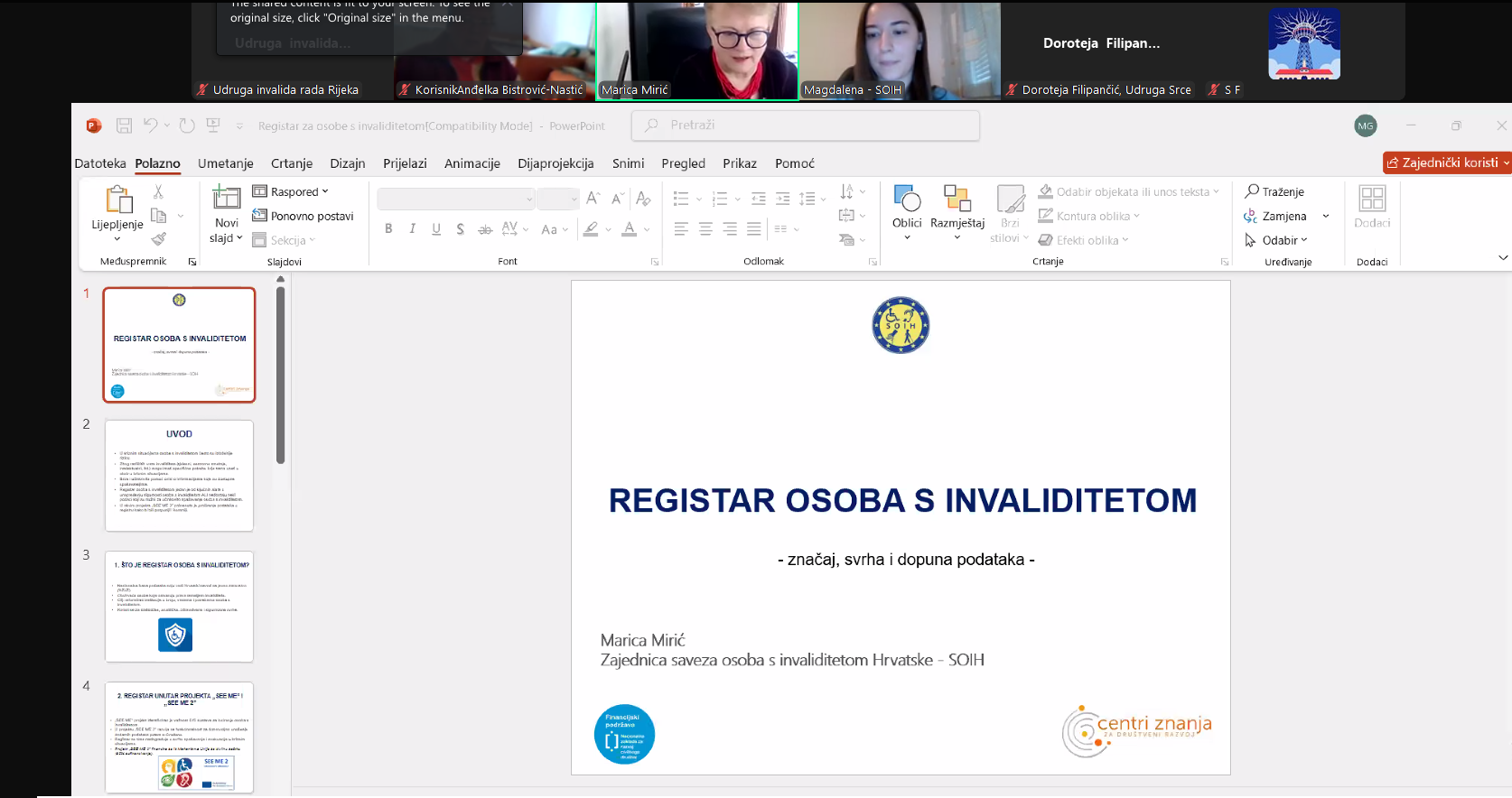Click the Zajednički koristi share button

pos(1445,162)
